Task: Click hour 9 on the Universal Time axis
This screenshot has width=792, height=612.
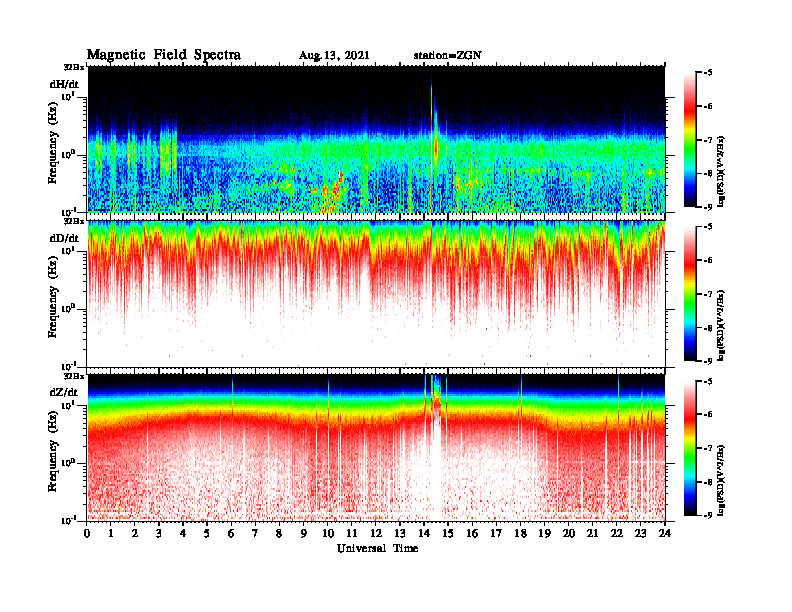Action: pyautogui.click(x=304, y=534)
